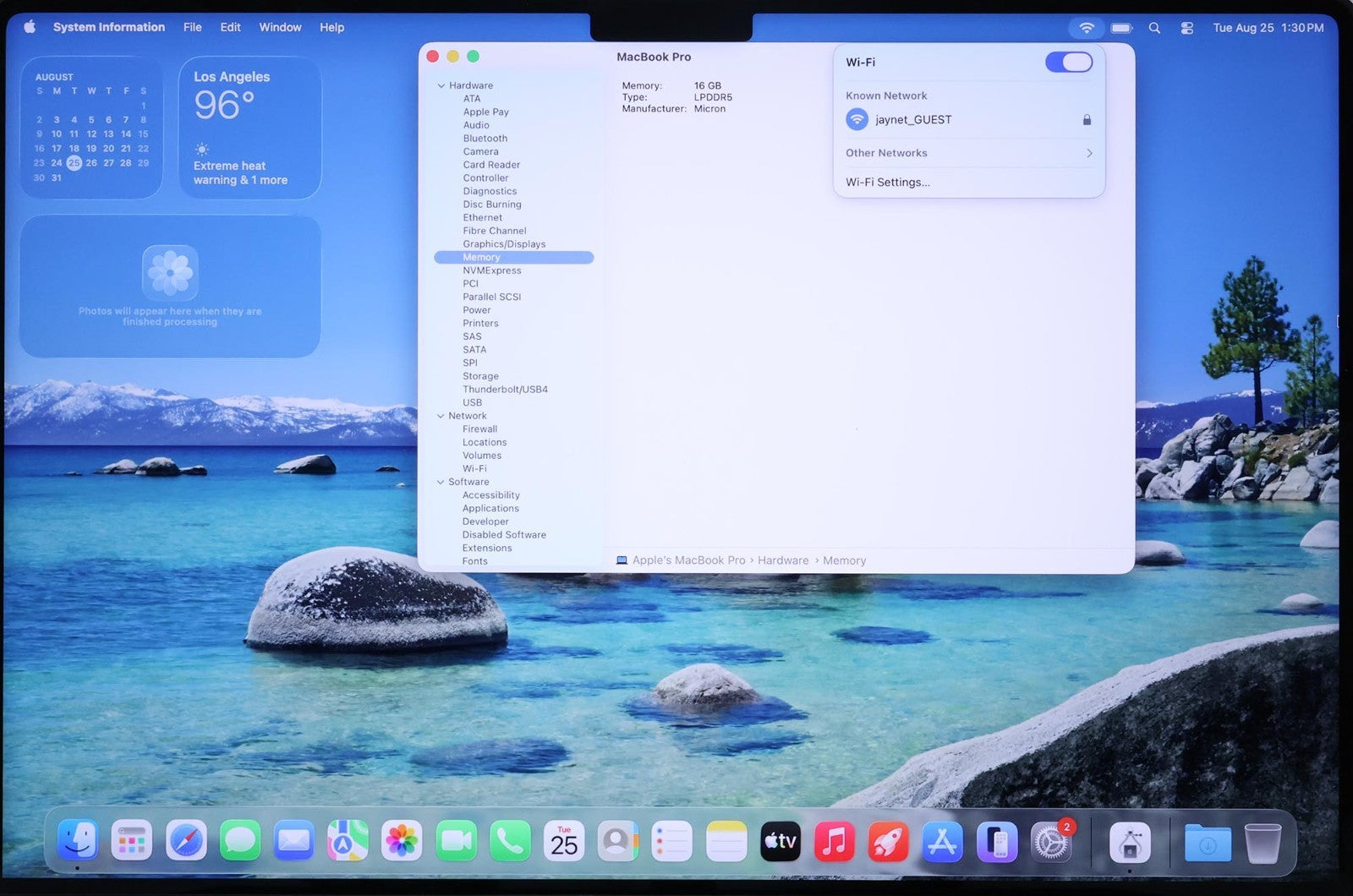Viewport: 1353px width, 896px height.
Task: Click the menu bar date and time
Action: click(1268, 28)
